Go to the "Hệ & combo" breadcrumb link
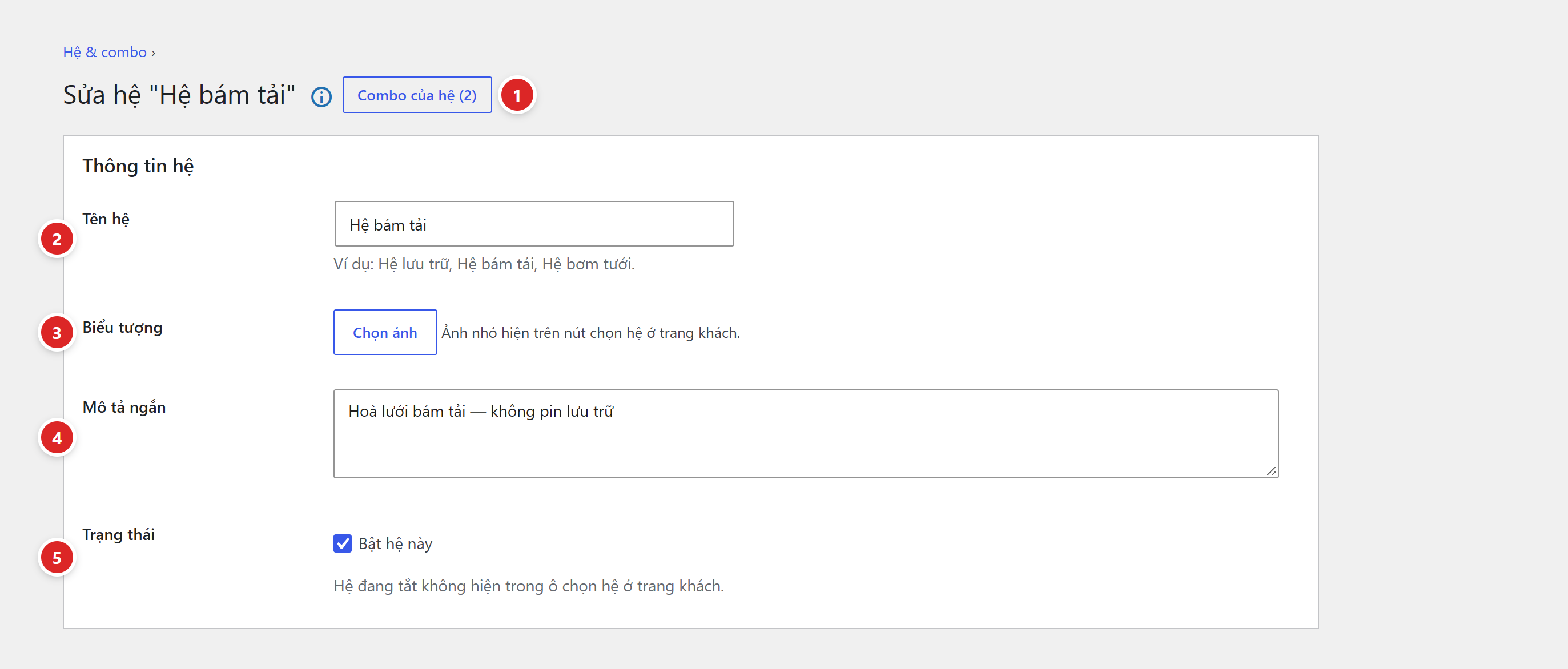Image resolution: width=1568 pixels, height=669 pixels. (x=104, y=53)
